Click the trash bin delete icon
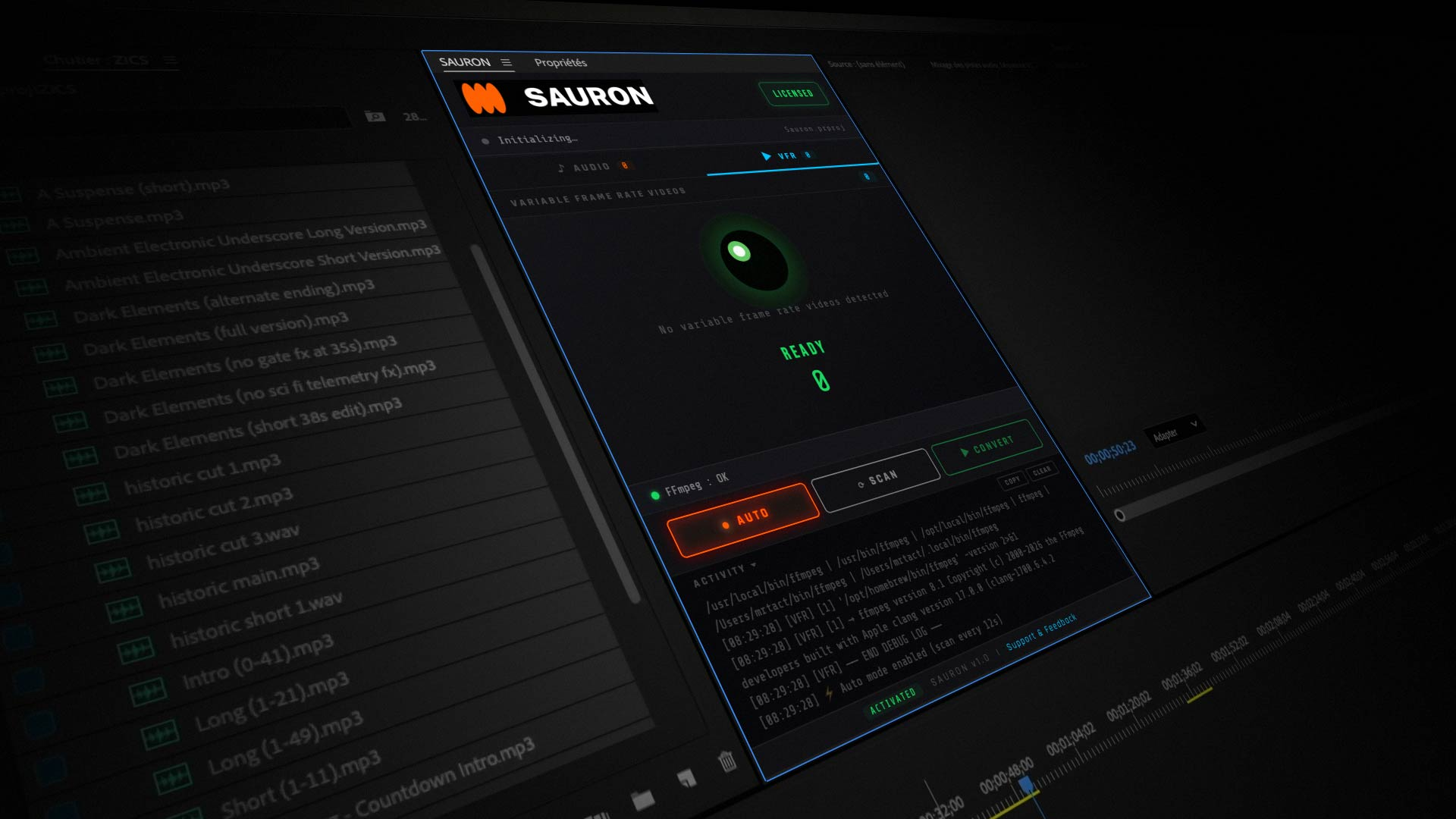 (x=727, y=761)
